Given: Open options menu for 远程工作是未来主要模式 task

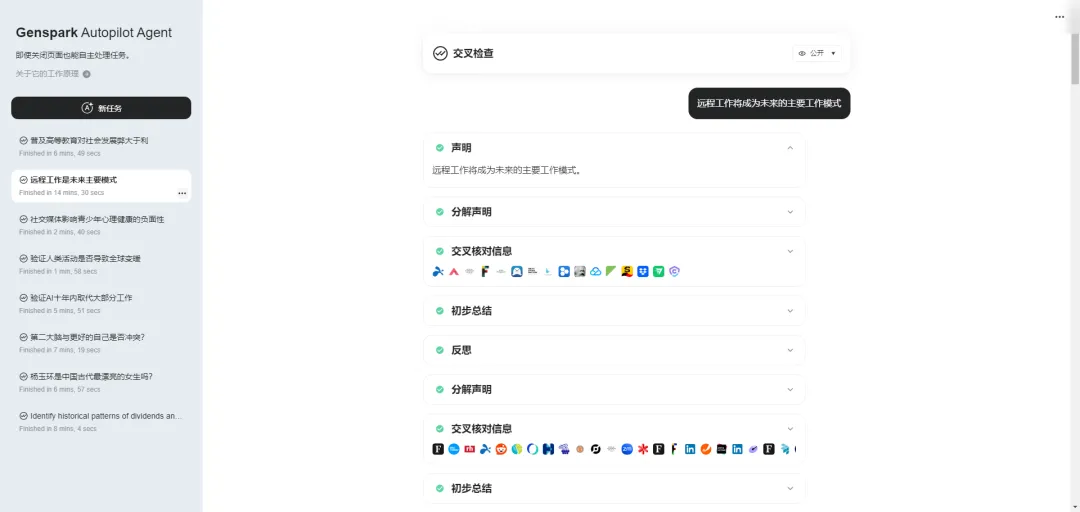Looking at the screenshot, I should [182, 192].
